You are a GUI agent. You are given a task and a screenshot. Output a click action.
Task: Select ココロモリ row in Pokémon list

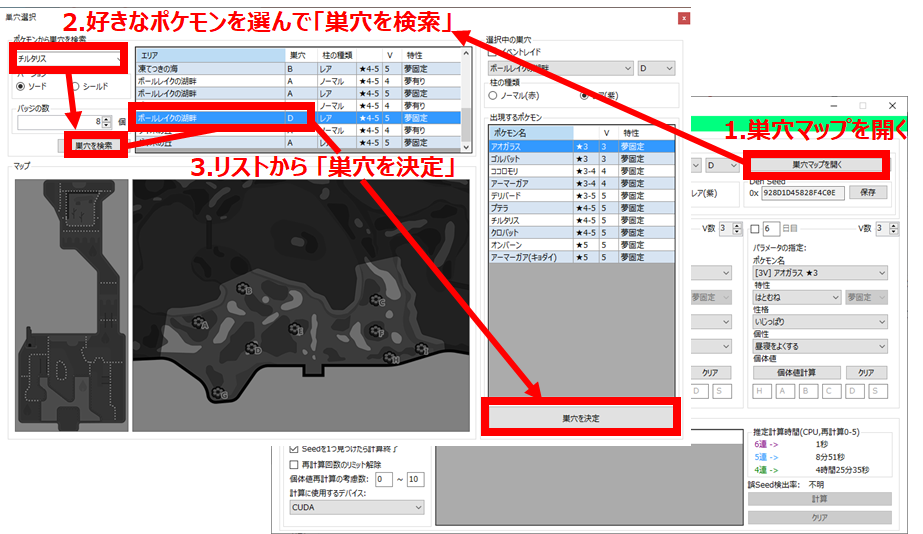point(582,171)
